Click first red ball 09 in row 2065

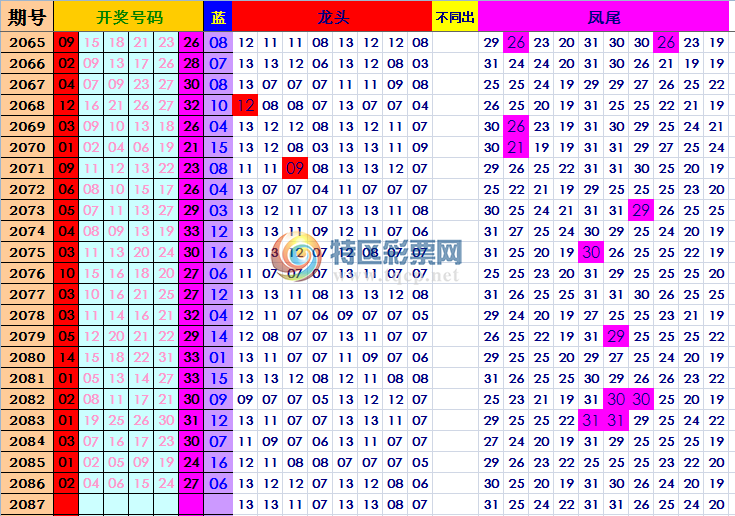(66, 43)
